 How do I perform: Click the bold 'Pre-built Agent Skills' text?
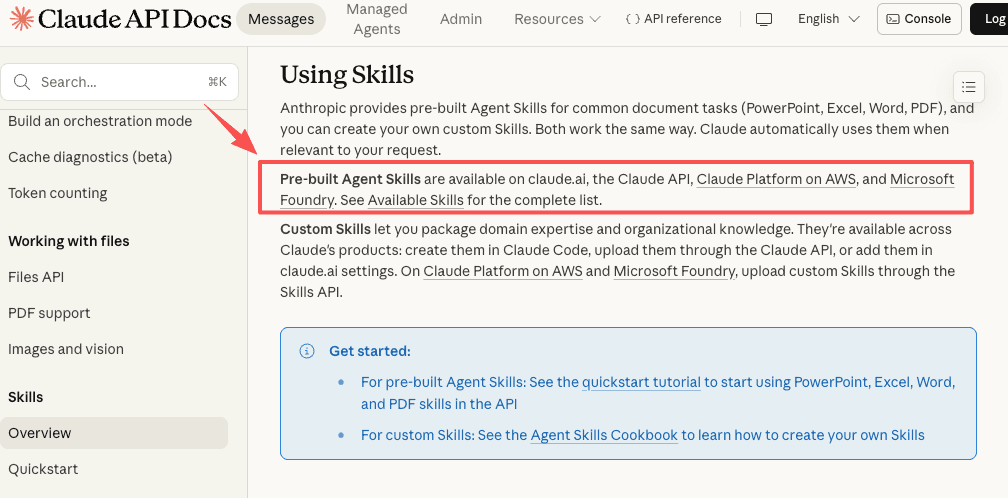[350, 179]
